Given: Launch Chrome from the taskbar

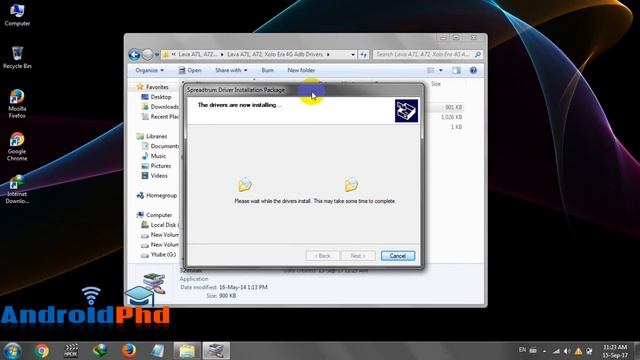Looking at the screenshot, I should [41, 351].
